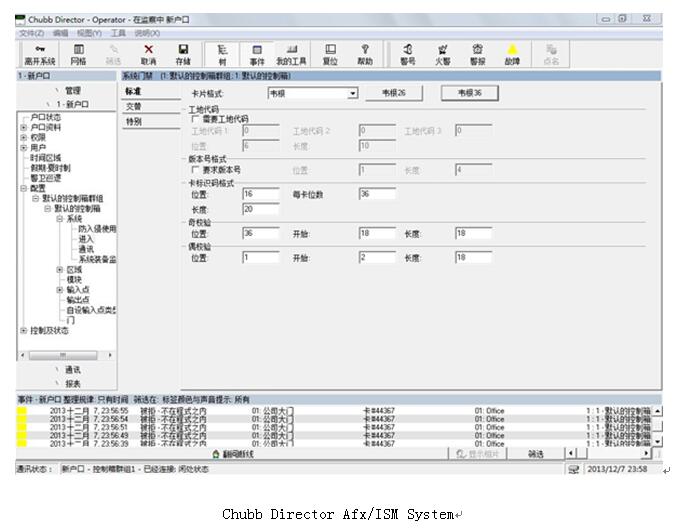Click the 警号 siren icon
The height and width of the screenshot is (529, 681).
tap(408, 49)
